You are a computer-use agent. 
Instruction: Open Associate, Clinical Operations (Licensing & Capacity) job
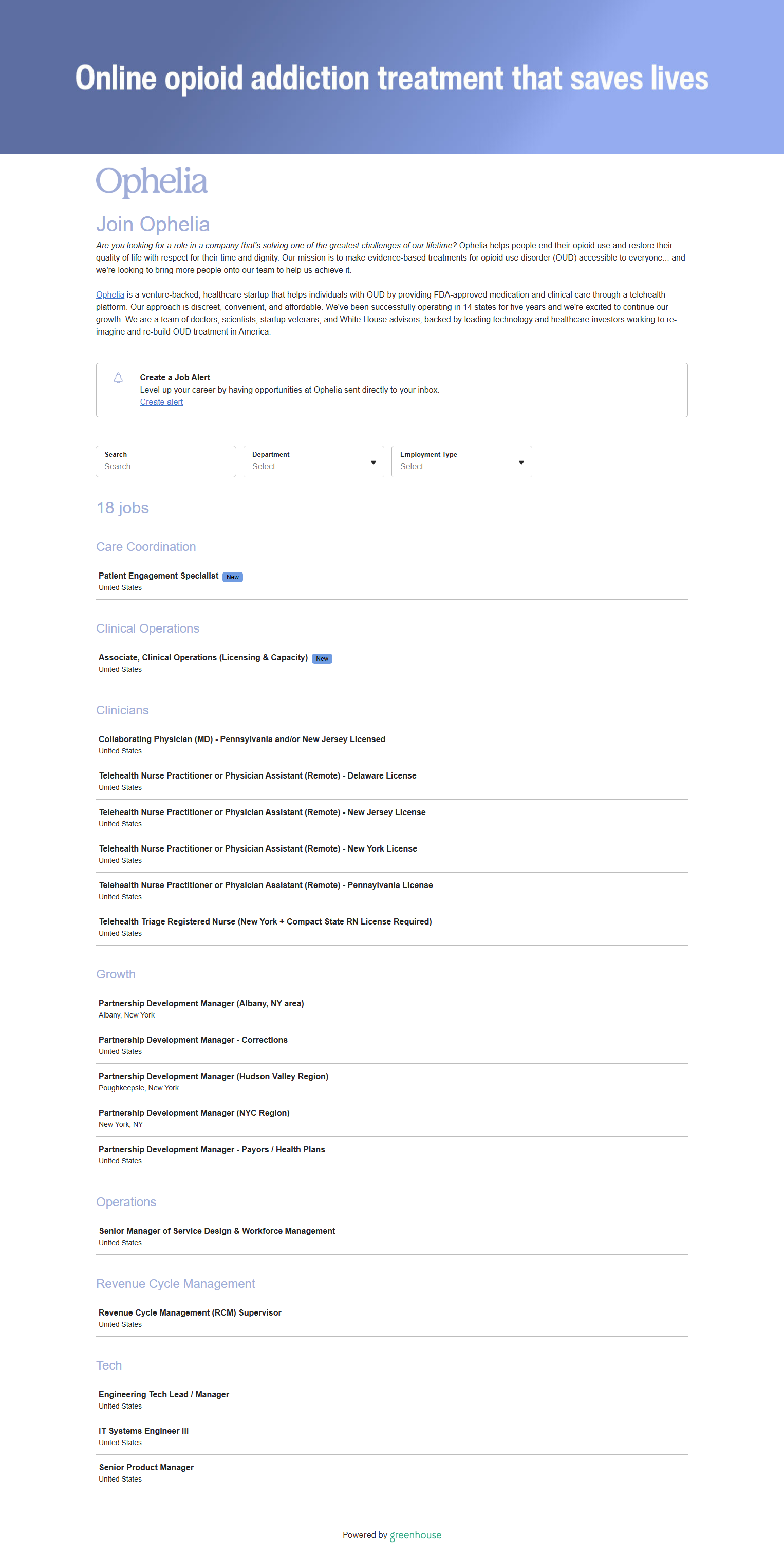click(391, 662)
